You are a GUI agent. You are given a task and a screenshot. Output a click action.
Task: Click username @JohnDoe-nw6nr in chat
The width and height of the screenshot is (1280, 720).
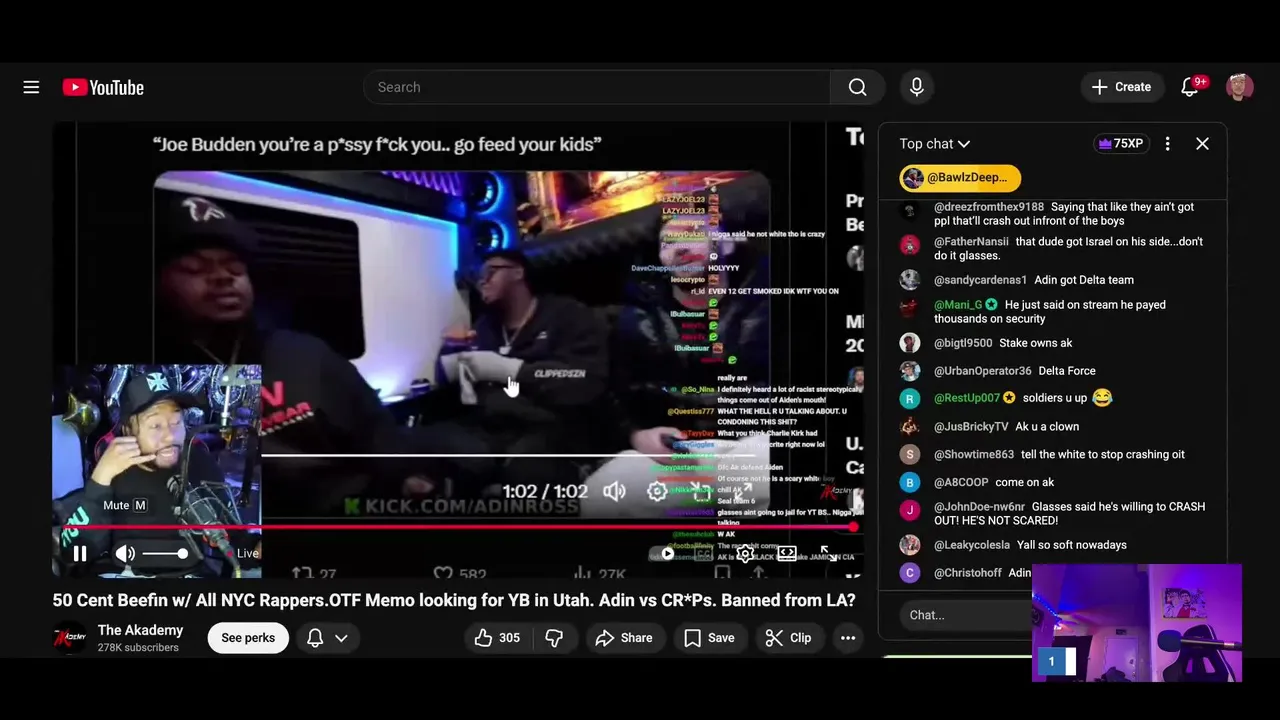[979, 507]
